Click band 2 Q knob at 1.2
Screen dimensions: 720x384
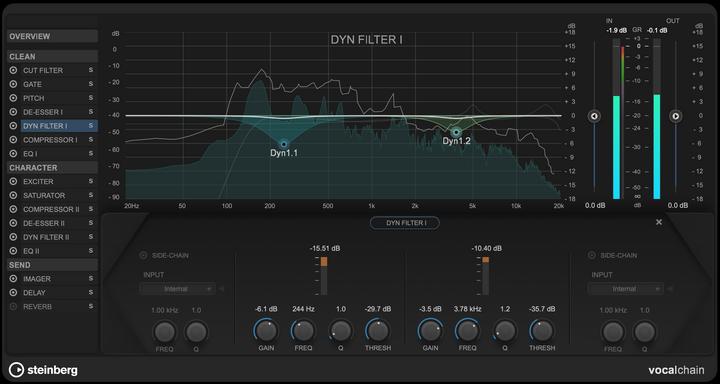tap(505, 331)
